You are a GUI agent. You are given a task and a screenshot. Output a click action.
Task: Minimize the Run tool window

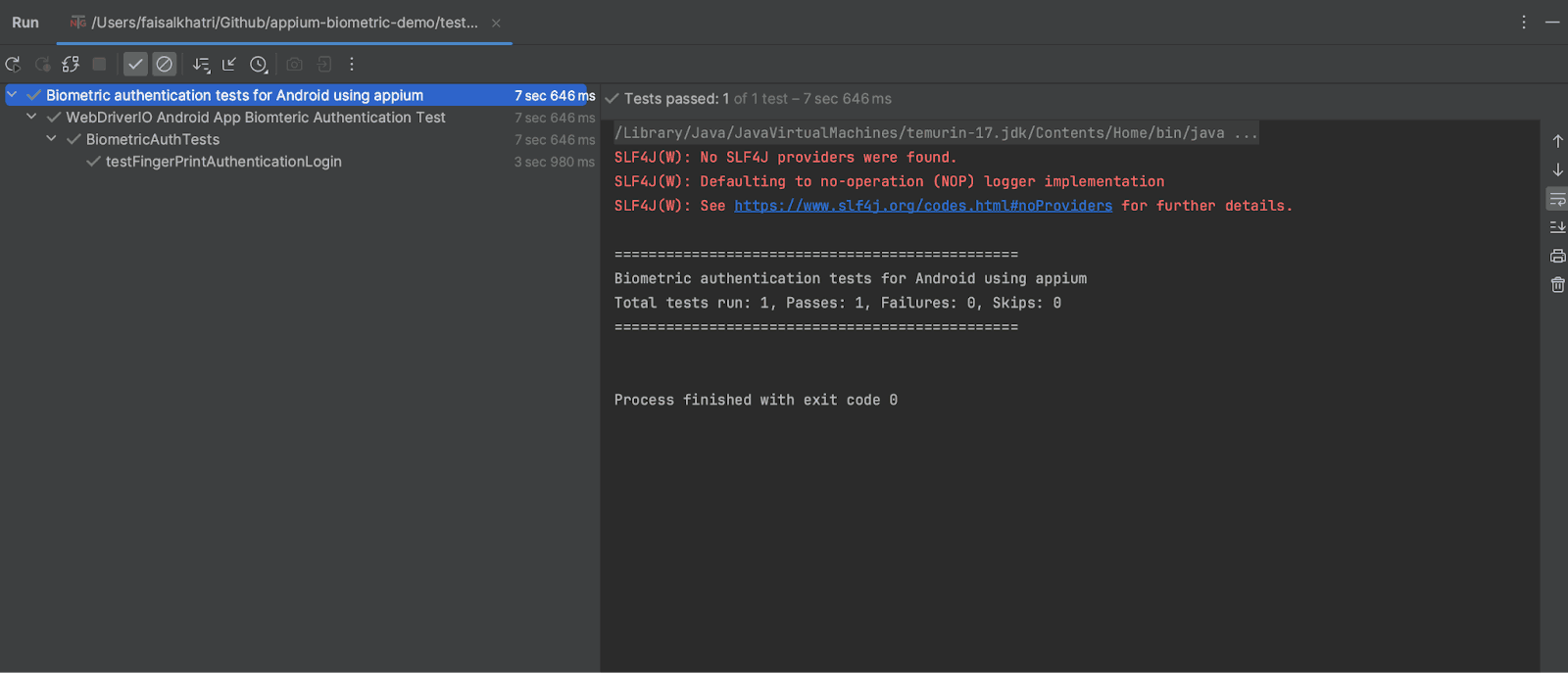(1552, 22)
